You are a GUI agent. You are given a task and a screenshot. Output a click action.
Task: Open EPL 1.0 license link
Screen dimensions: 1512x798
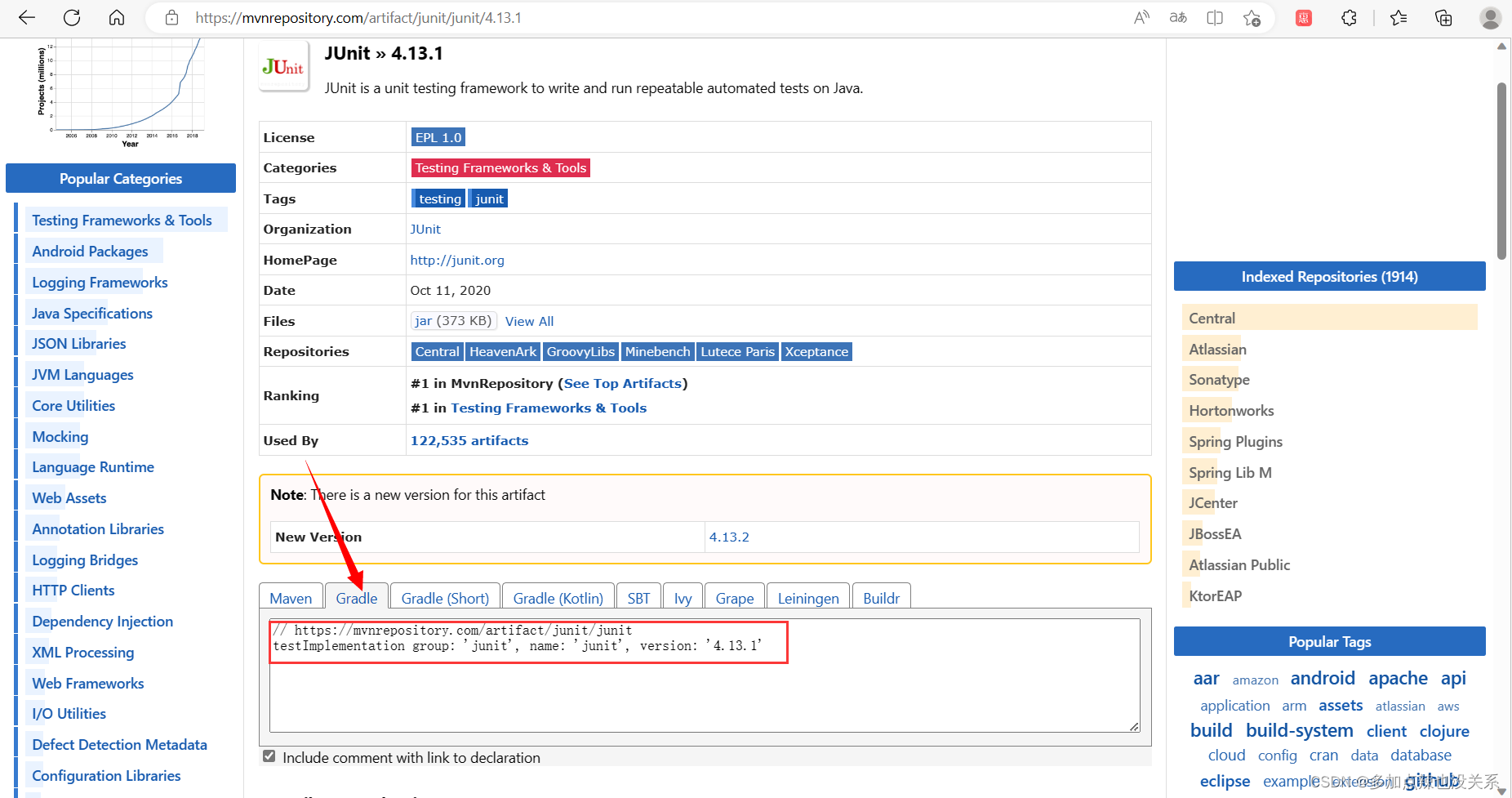438,137
